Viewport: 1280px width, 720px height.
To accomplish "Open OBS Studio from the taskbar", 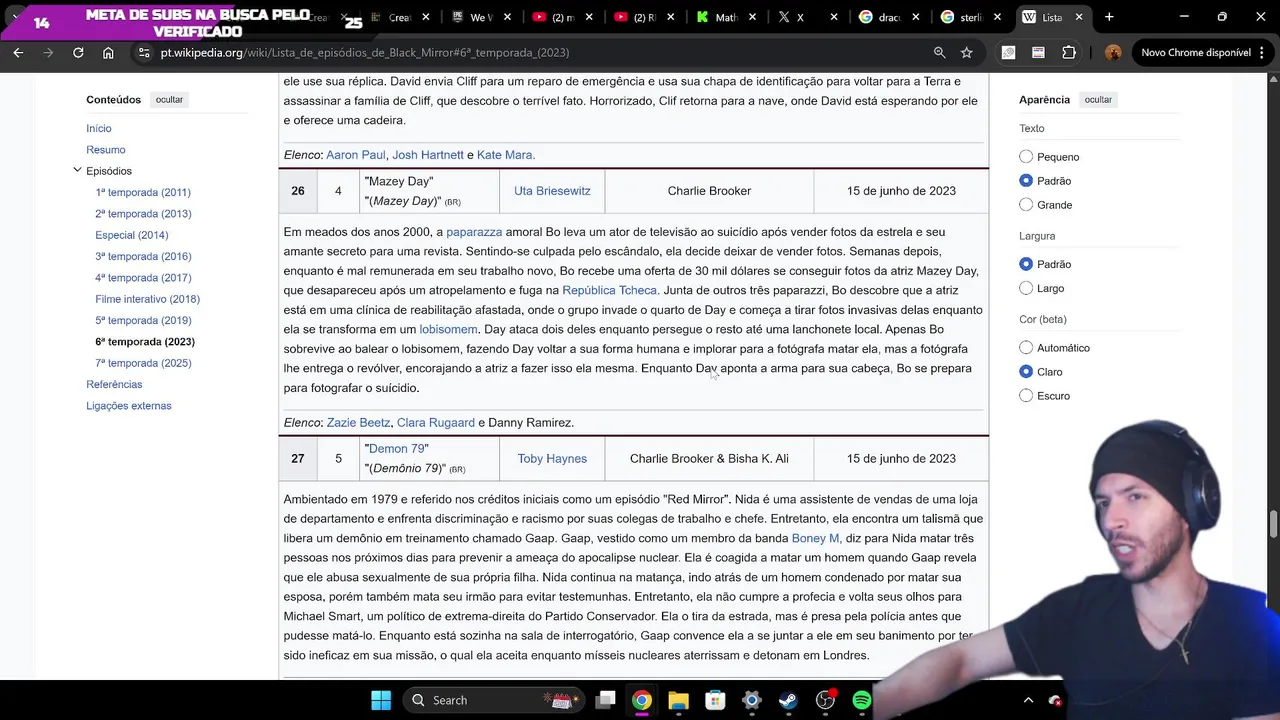I will point(825,700).
